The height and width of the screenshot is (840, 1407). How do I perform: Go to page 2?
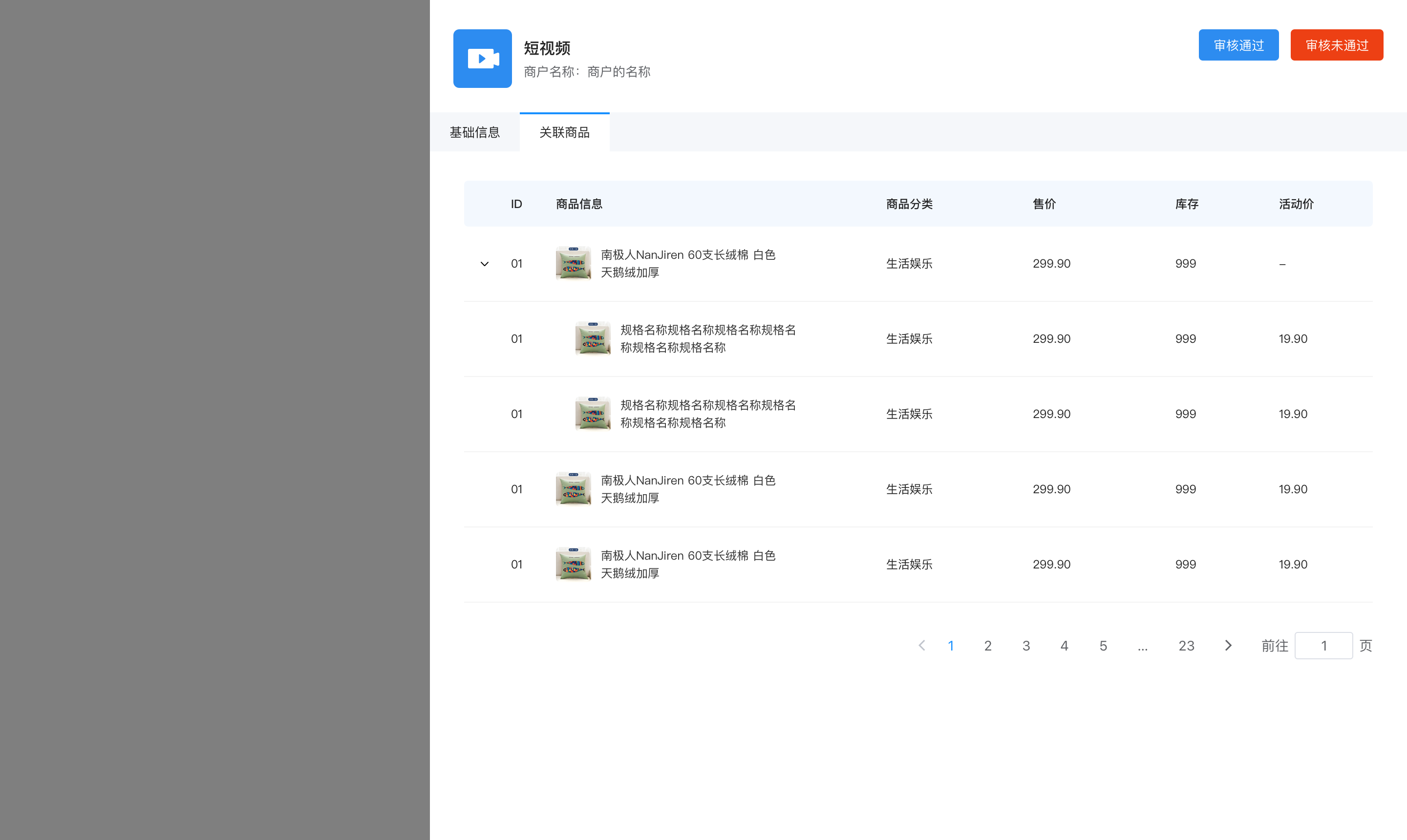987,646
